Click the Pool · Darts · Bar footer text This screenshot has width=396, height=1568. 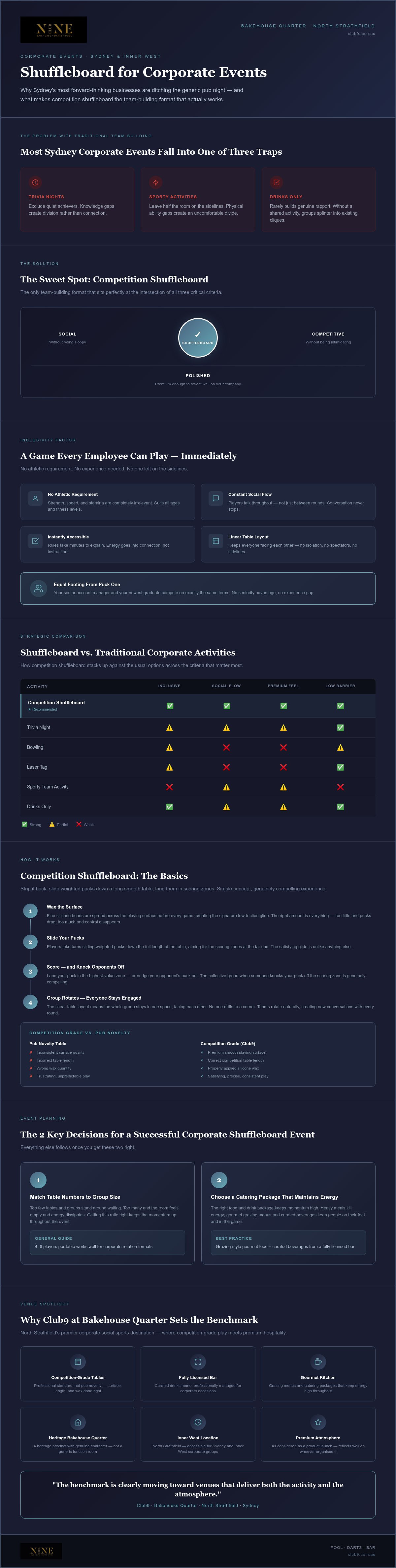pos(353,1547)
